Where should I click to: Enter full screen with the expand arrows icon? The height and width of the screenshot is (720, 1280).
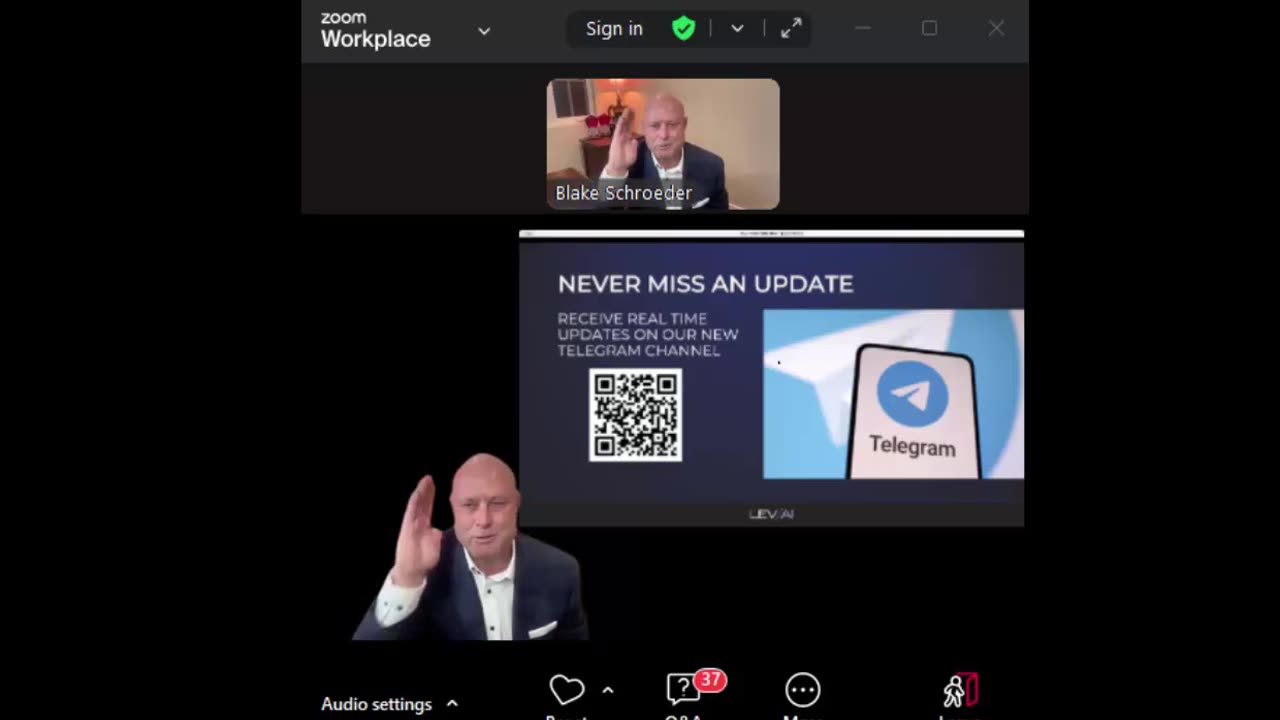click(x=791, y=29)
